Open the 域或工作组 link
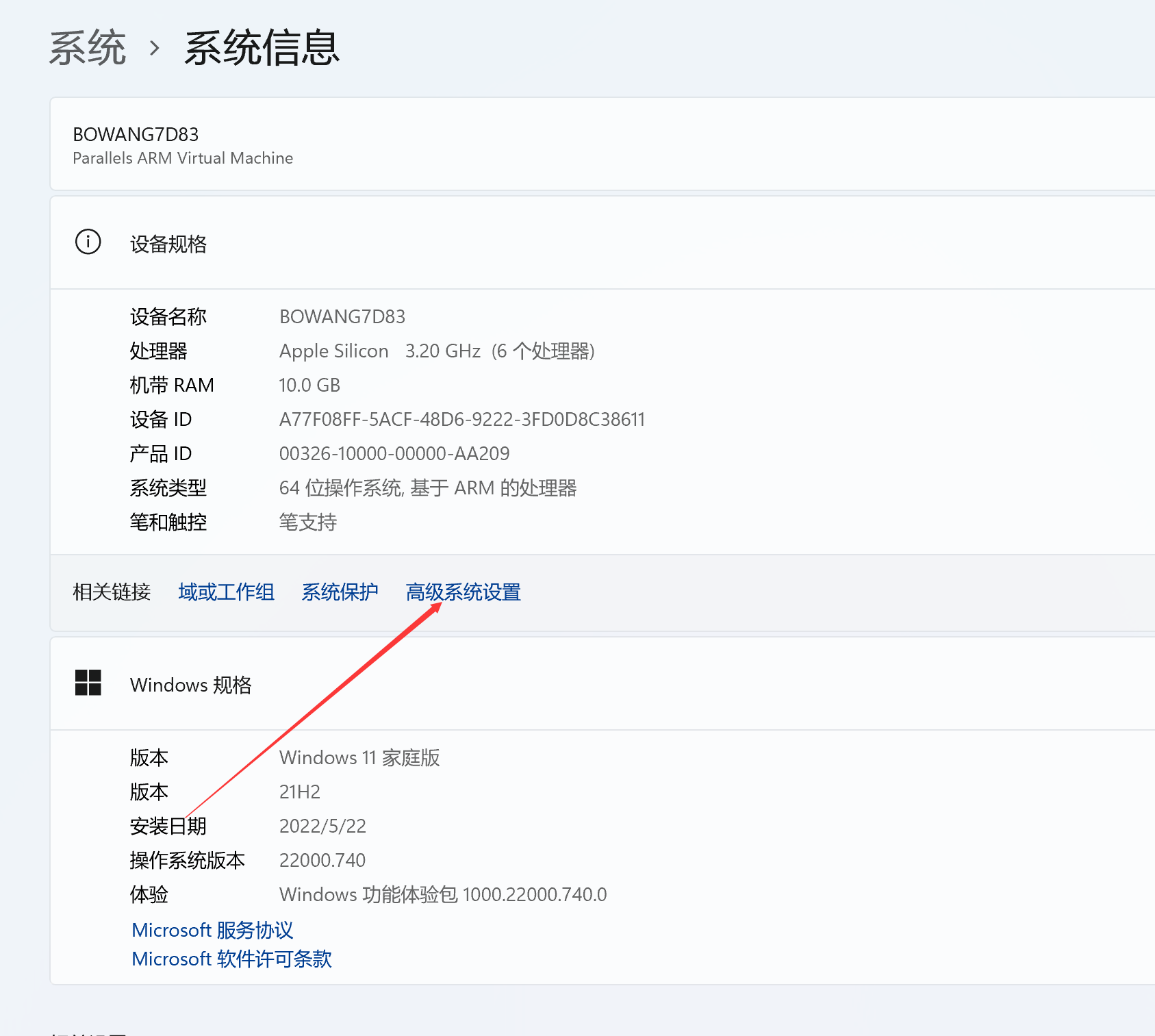Image resolution: width=1155 pixels, height=1036 pixels. coord(226,592)
